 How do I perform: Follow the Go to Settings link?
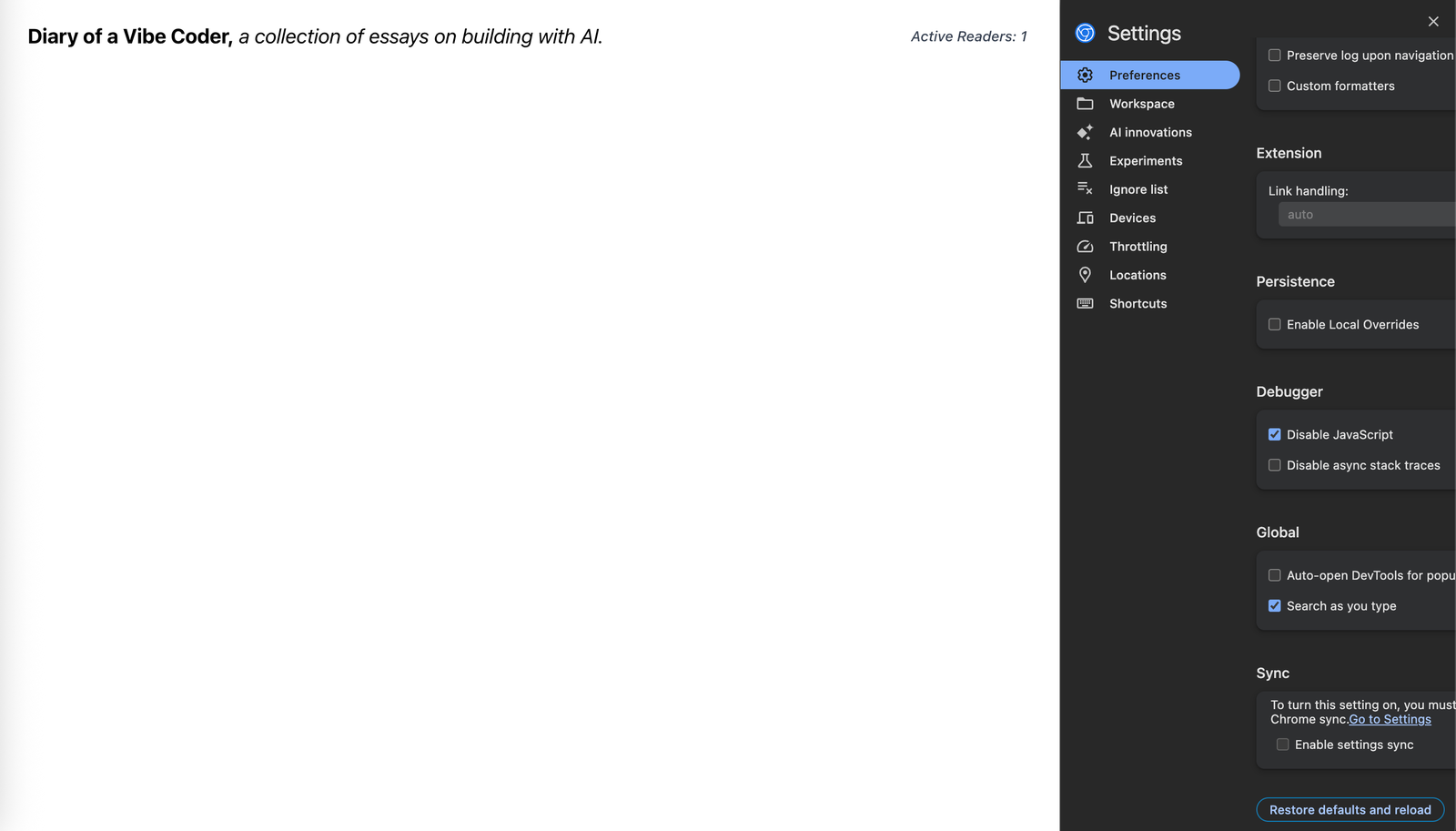pyautogui.click(x=1390, y=720)
